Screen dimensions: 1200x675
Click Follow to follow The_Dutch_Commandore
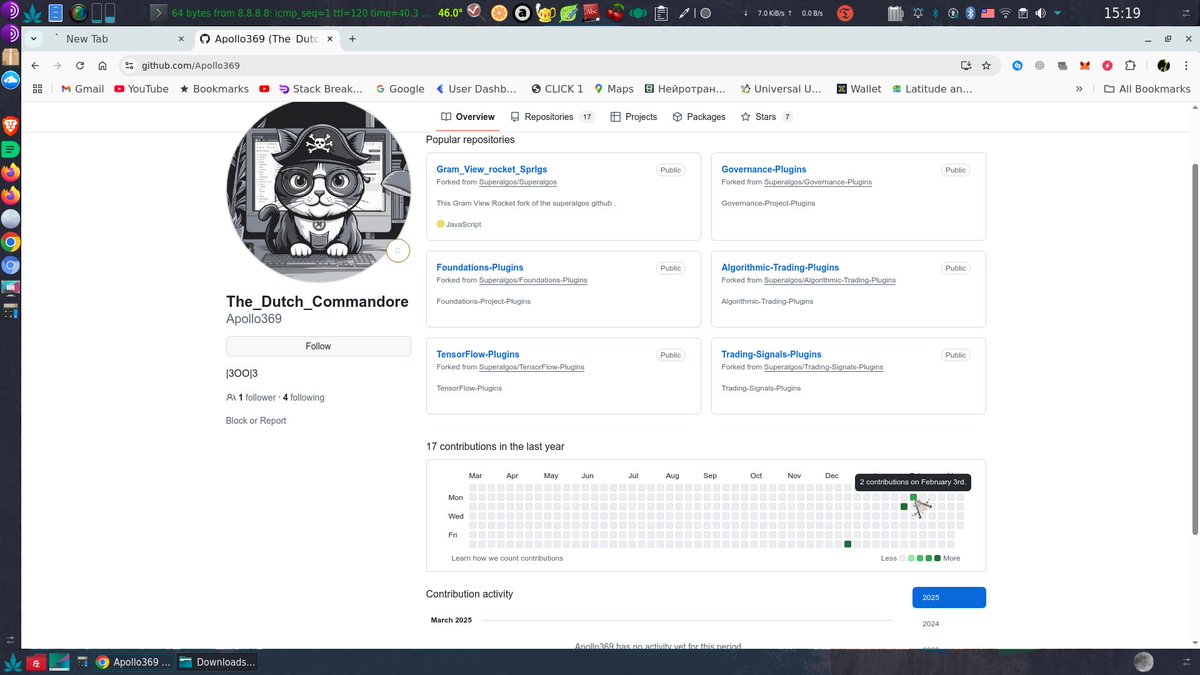[x=318, y=345]
